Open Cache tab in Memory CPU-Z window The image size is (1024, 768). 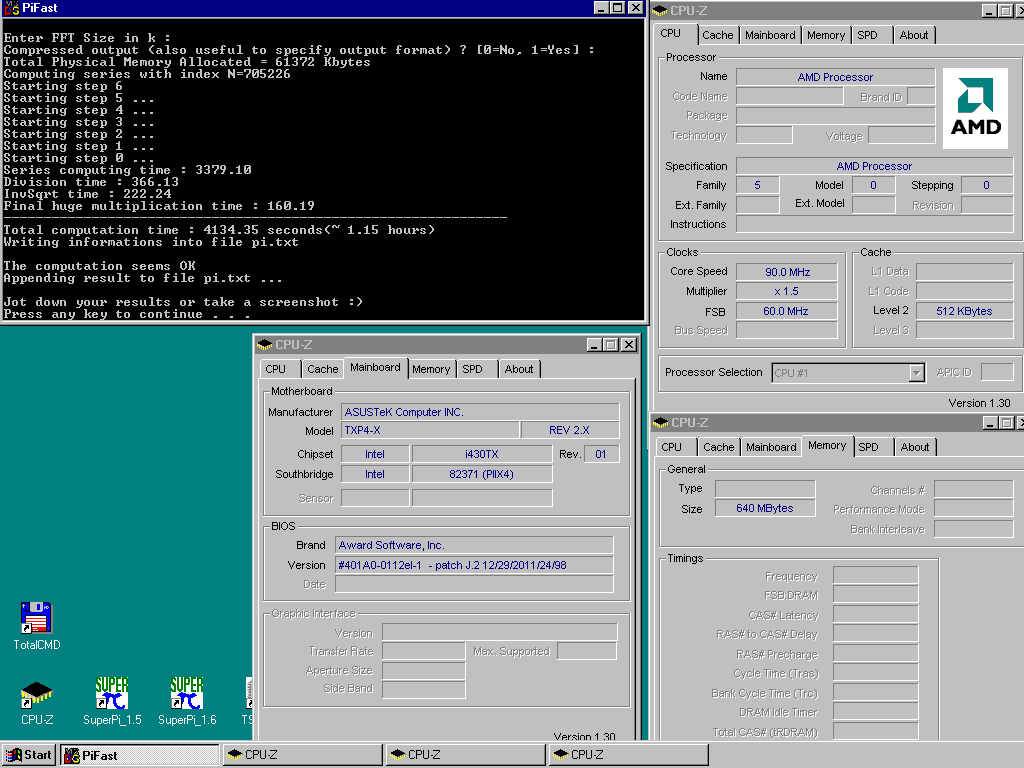coord(718,447)
